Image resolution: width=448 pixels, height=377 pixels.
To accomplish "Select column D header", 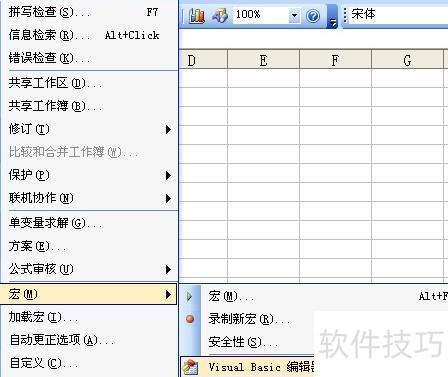I will (x=203, y=60).
